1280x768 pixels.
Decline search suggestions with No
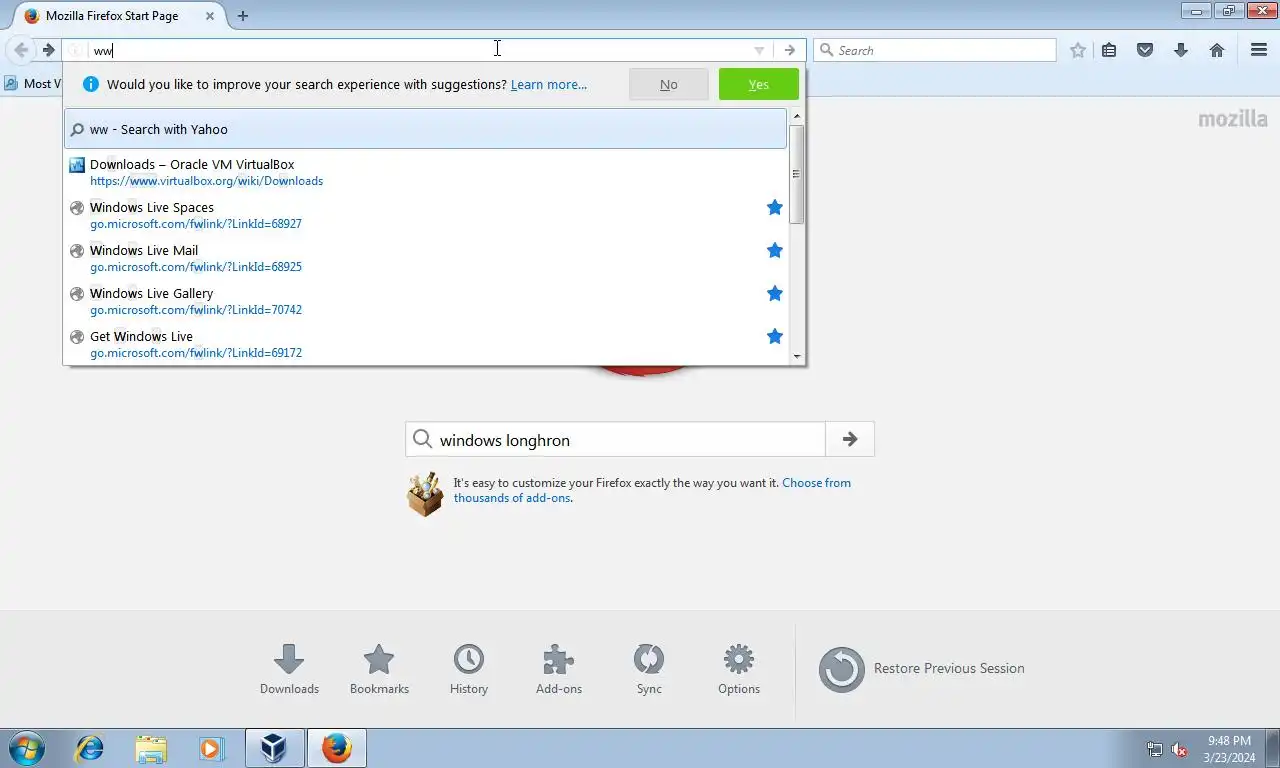click(669, 84)
